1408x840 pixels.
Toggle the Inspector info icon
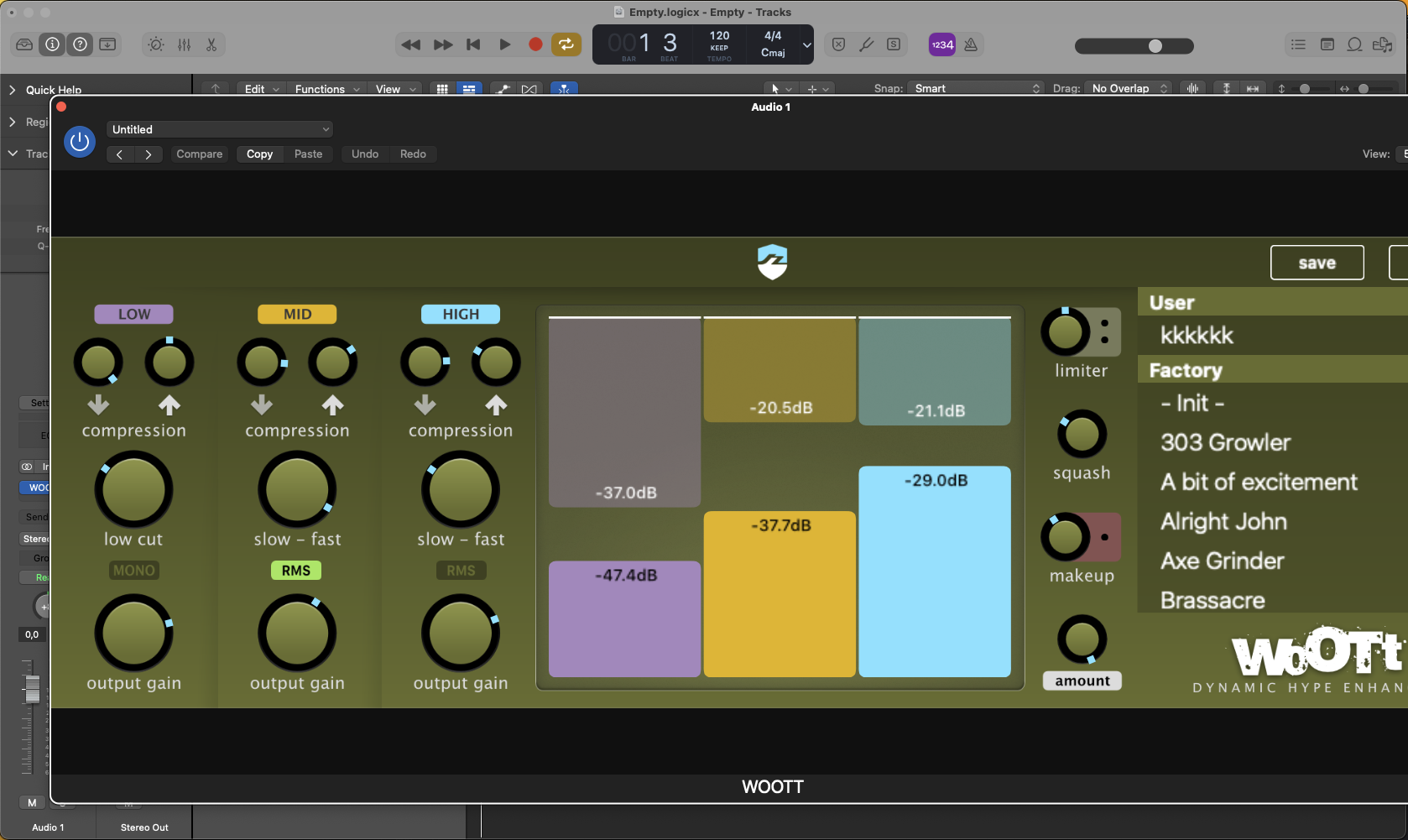52,44
